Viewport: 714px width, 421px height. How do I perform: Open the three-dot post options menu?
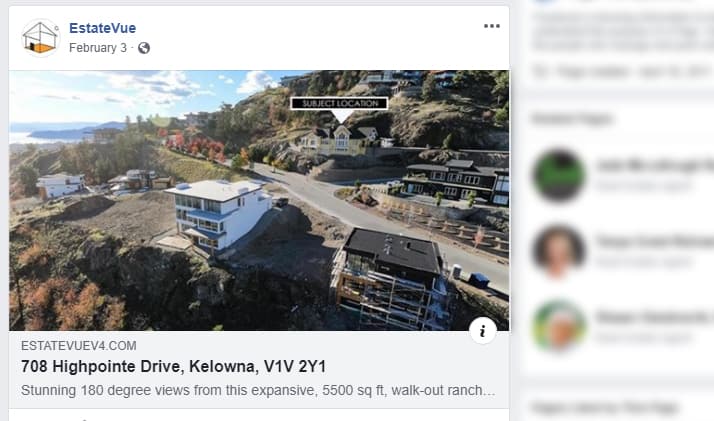click(492, 26)
